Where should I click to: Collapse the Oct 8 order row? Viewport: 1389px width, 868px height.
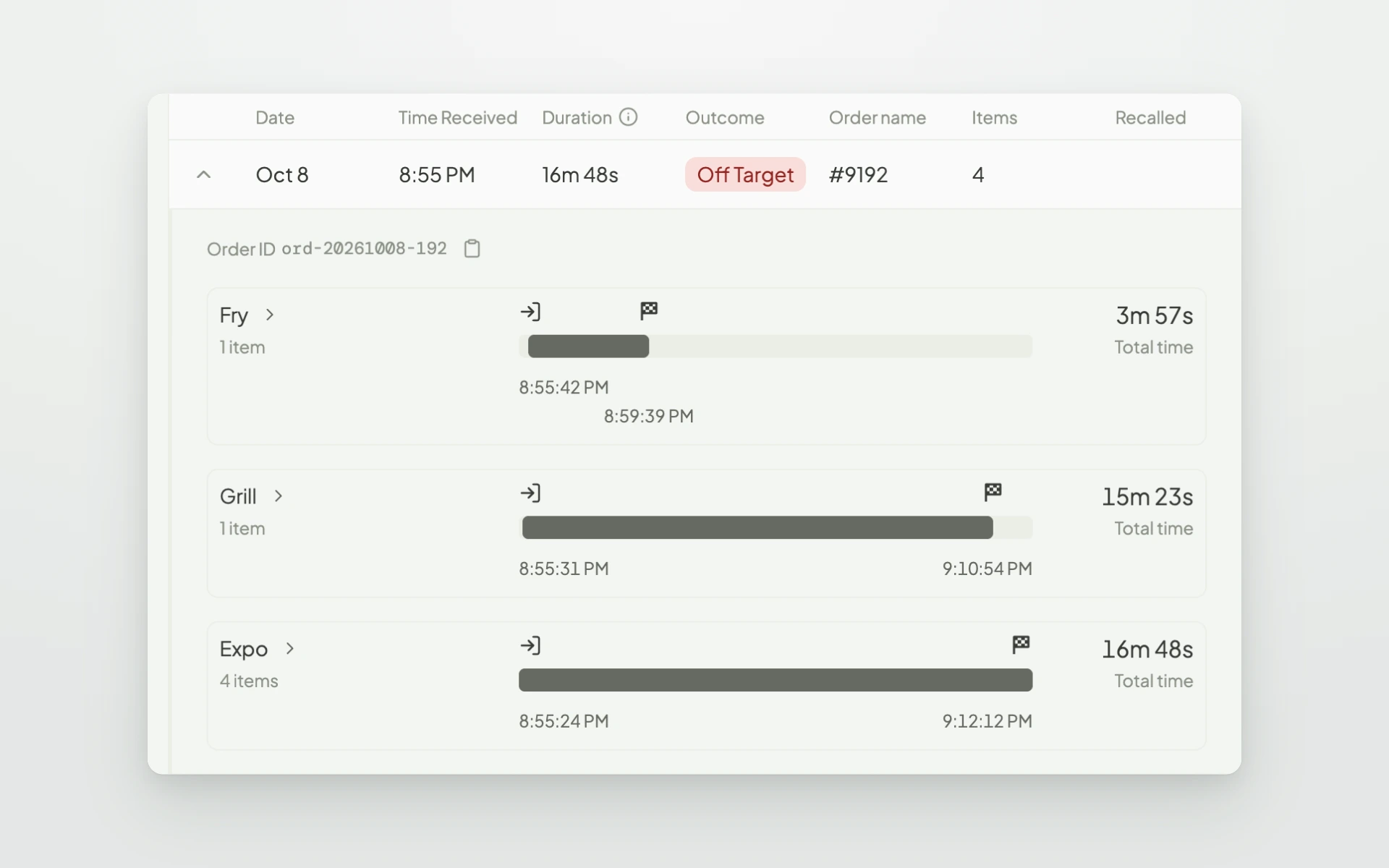[204, 174]
